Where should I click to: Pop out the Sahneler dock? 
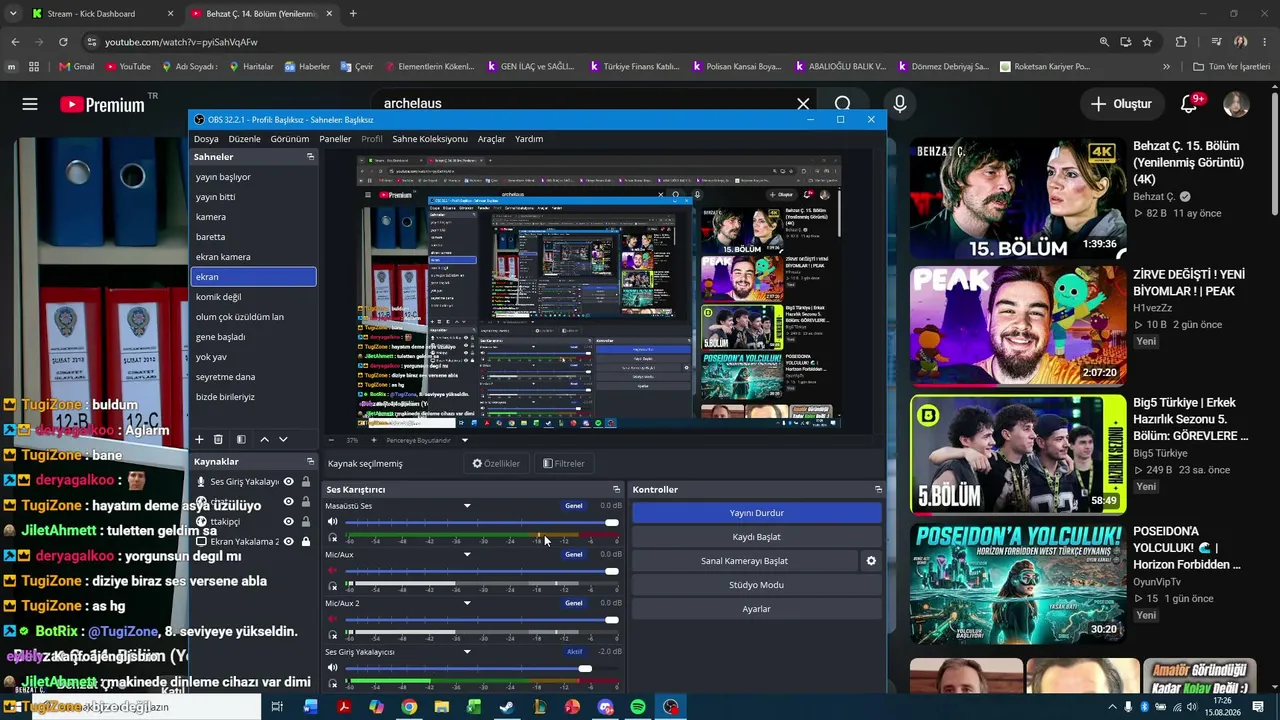(x=310, y=157)
